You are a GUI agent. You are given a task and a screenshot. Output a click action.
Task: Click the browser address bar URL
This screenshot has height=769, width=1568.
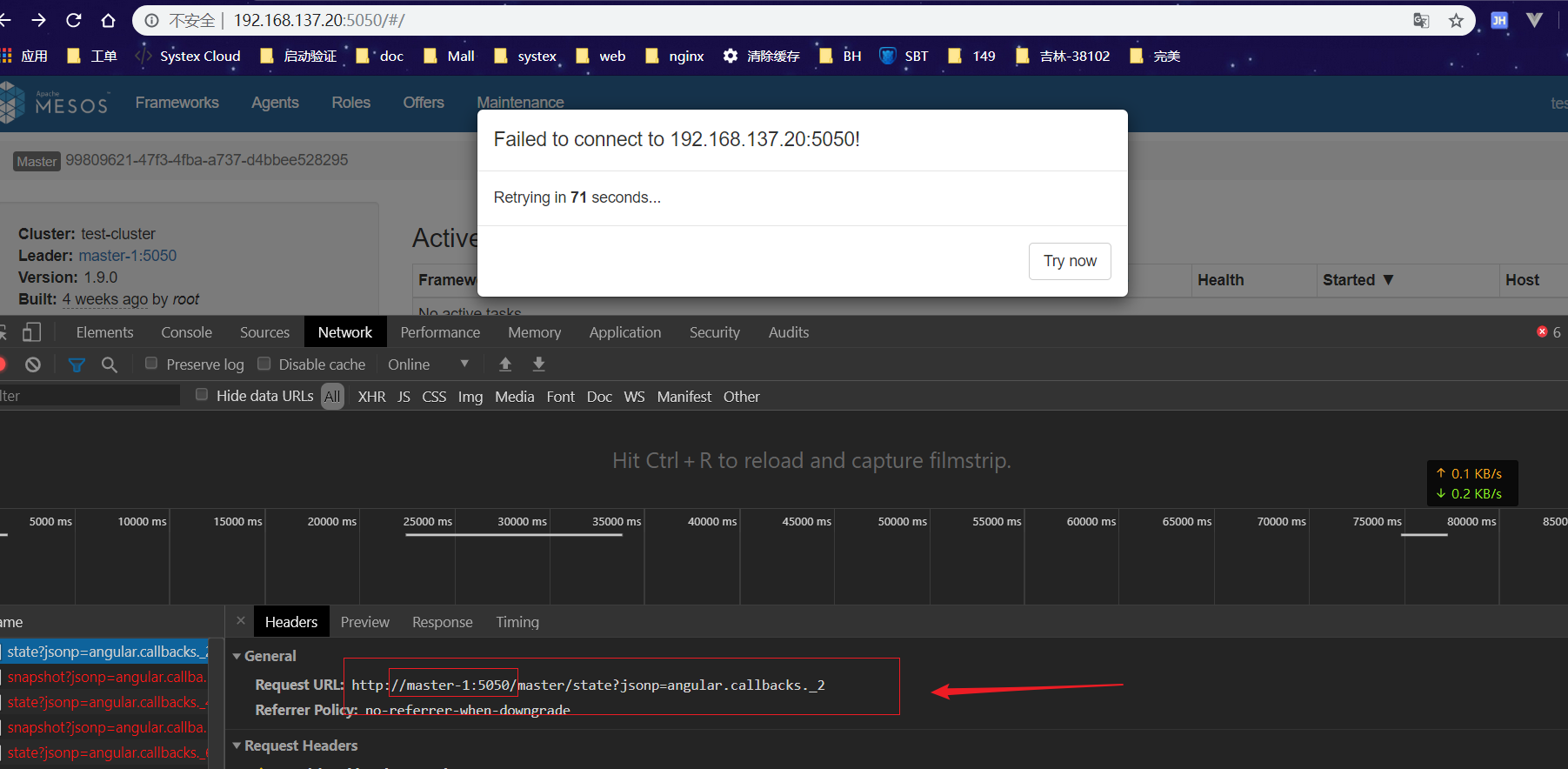[x=319, y=20]
